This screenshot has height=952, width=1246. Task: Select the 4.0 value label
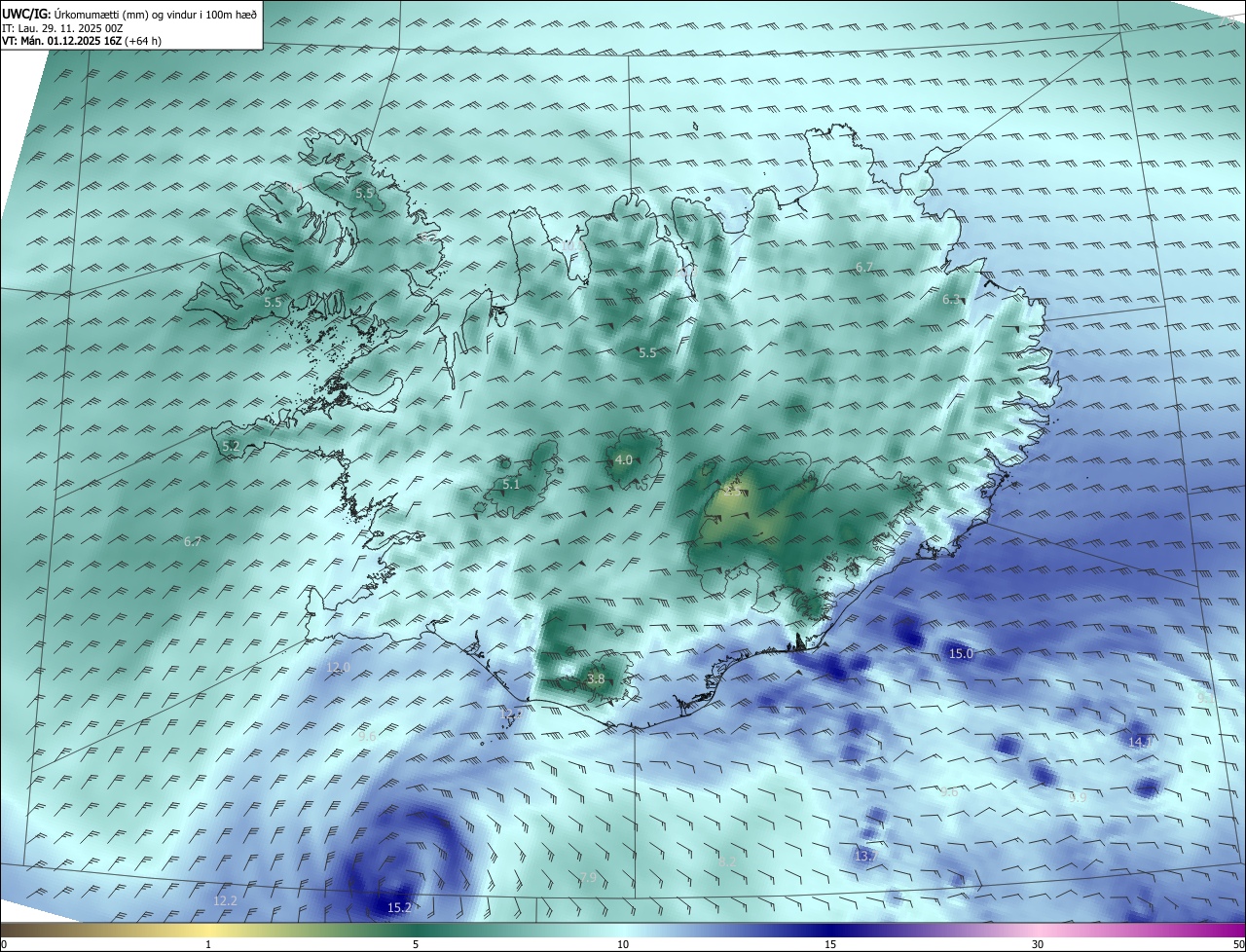coord(624,460)
